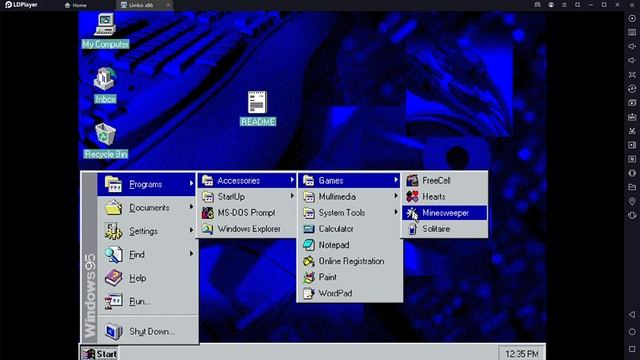The image size is (640, 360).
Task: Click the Paint brushes icon
Action: 309,277
